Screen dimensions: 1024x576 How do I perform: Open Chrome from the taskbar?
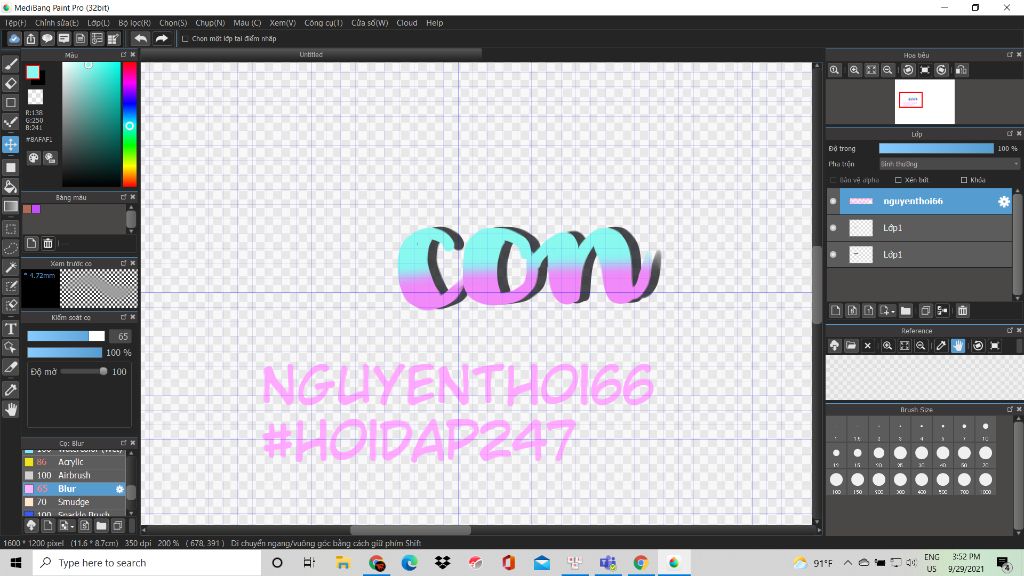(641, 562)
